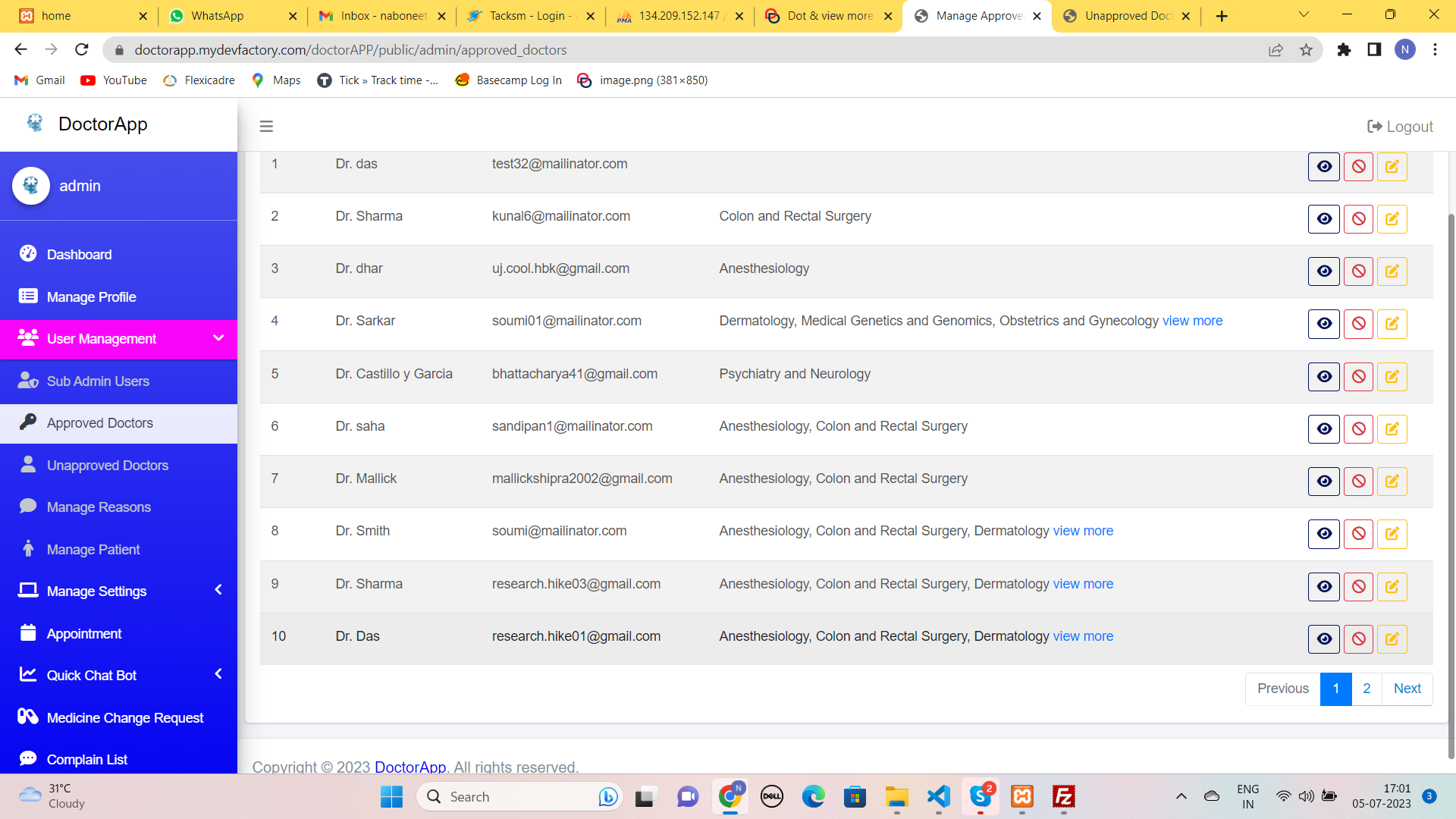Click eye icon for Dr. Sarkar row
This screenshot has height=819, width=1456.
[1324, 324]
